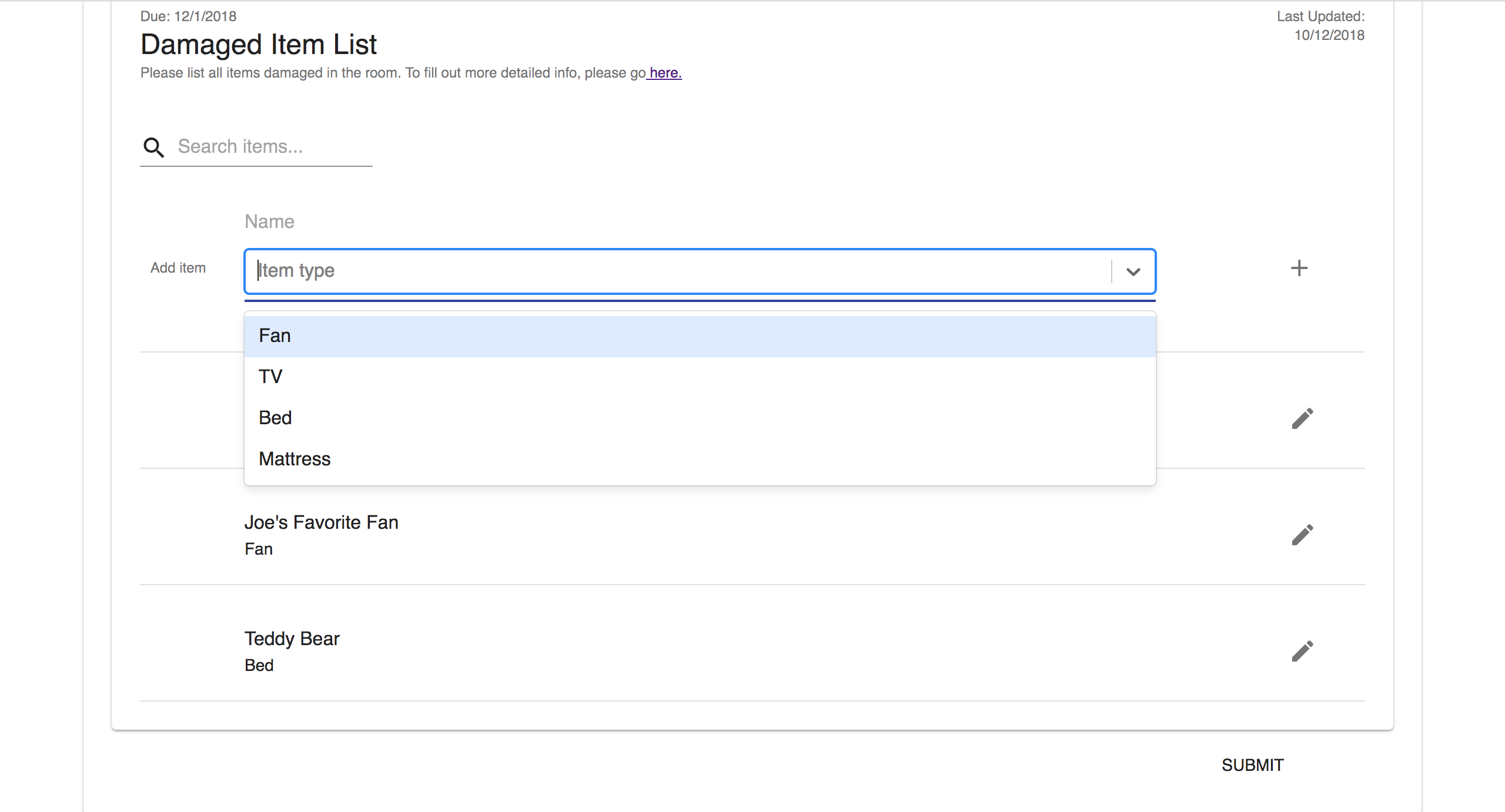Choose TV in the dropdown options

pyautogui.click(x=270, y=377)
